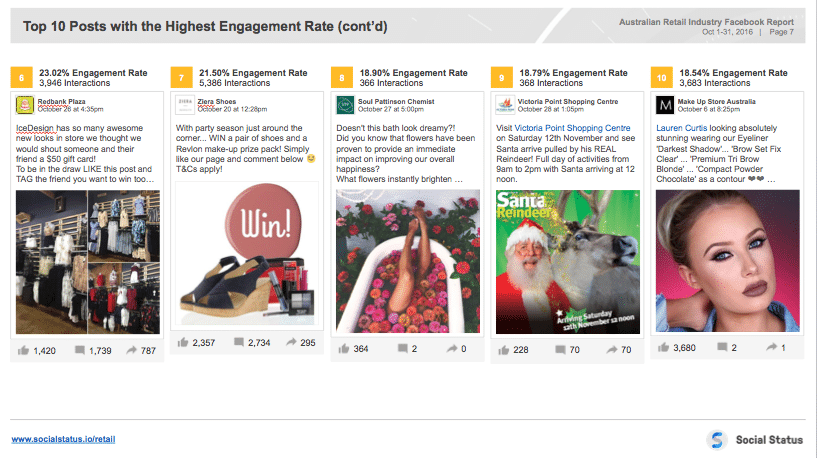Click the orange rank 6 badge
The width and height of the screenshot is (817, 458).
coord(21,78)
